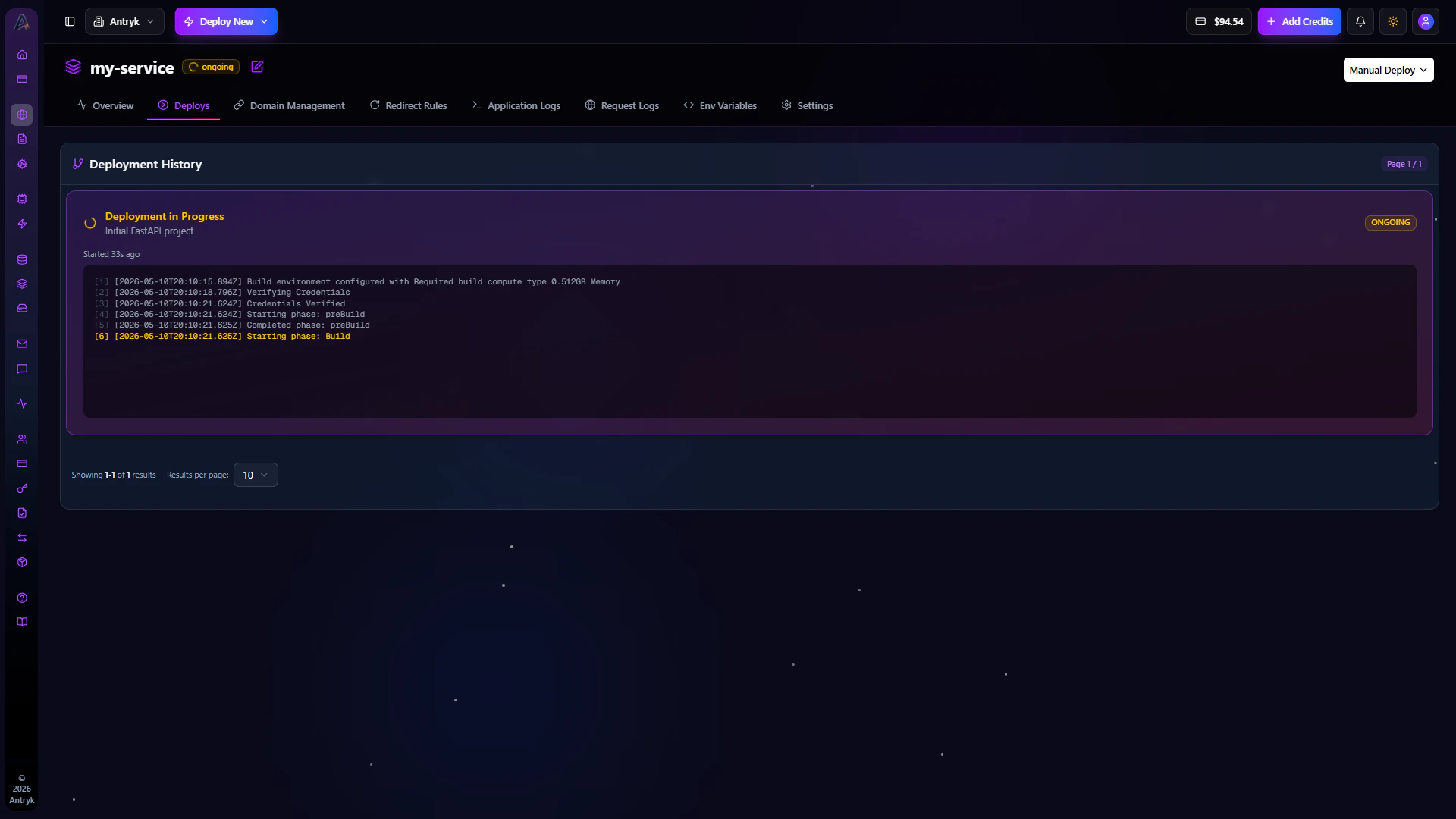The height and width of the screenshot is (819, 1456).
Task: Open the Env Variables tab
Action: [x=720, y=105]
